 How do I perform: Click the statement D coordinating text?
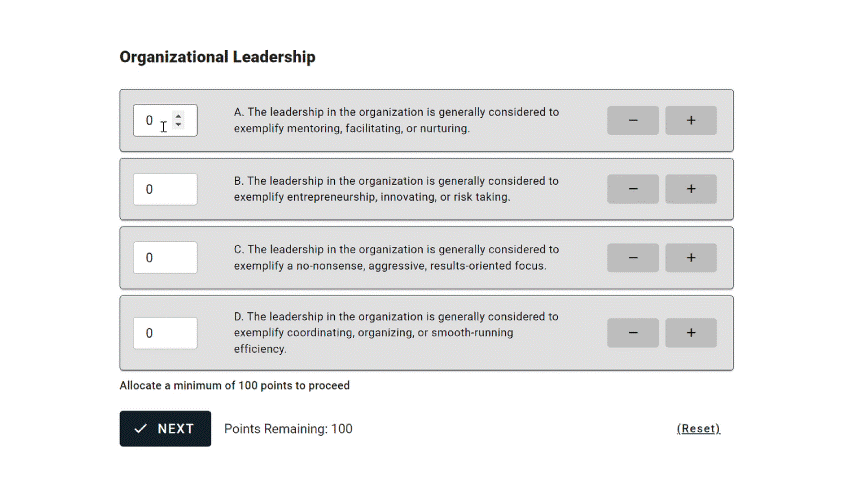[396, 333]
